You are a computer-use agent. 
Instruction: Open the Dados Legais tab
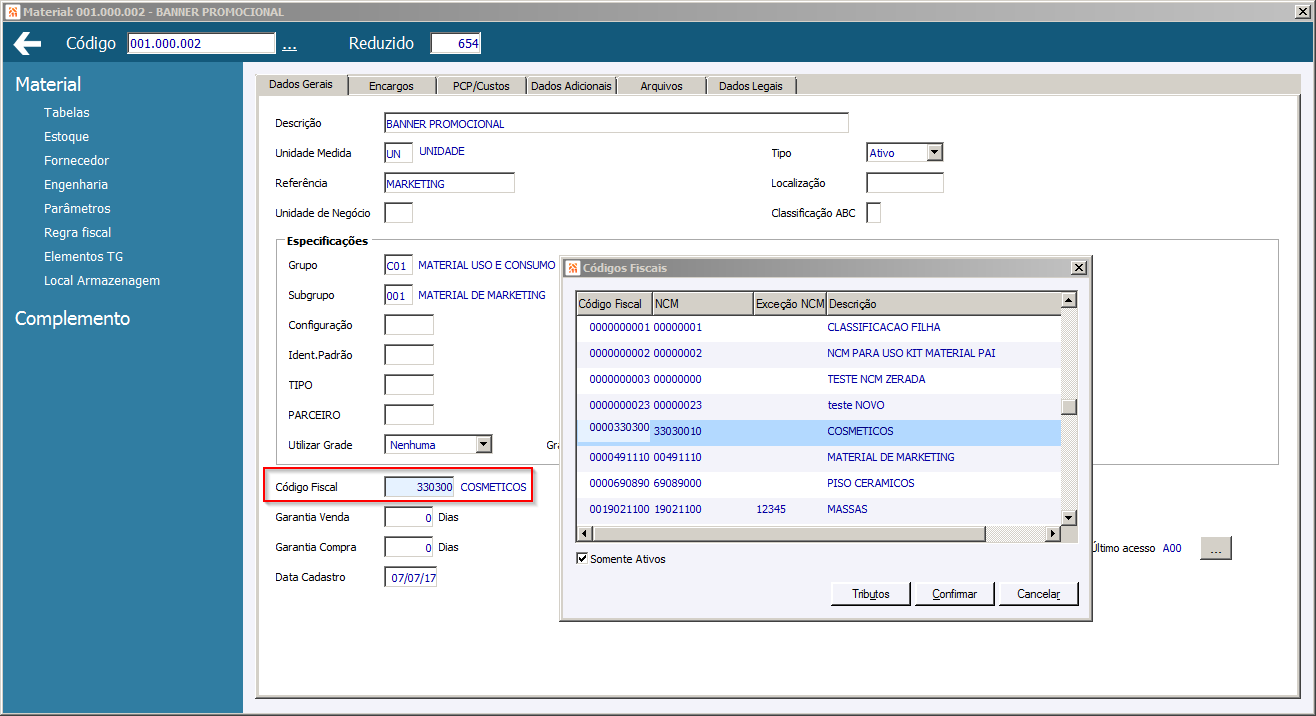(750, 86)
